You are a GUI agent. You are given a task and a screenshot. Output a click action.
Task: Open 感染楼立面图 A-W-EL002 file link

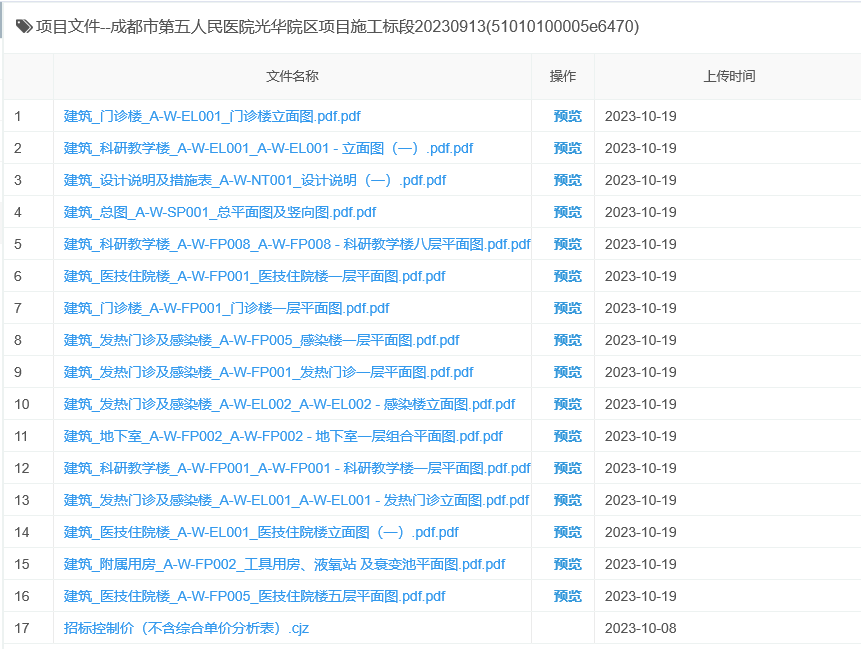289,404
